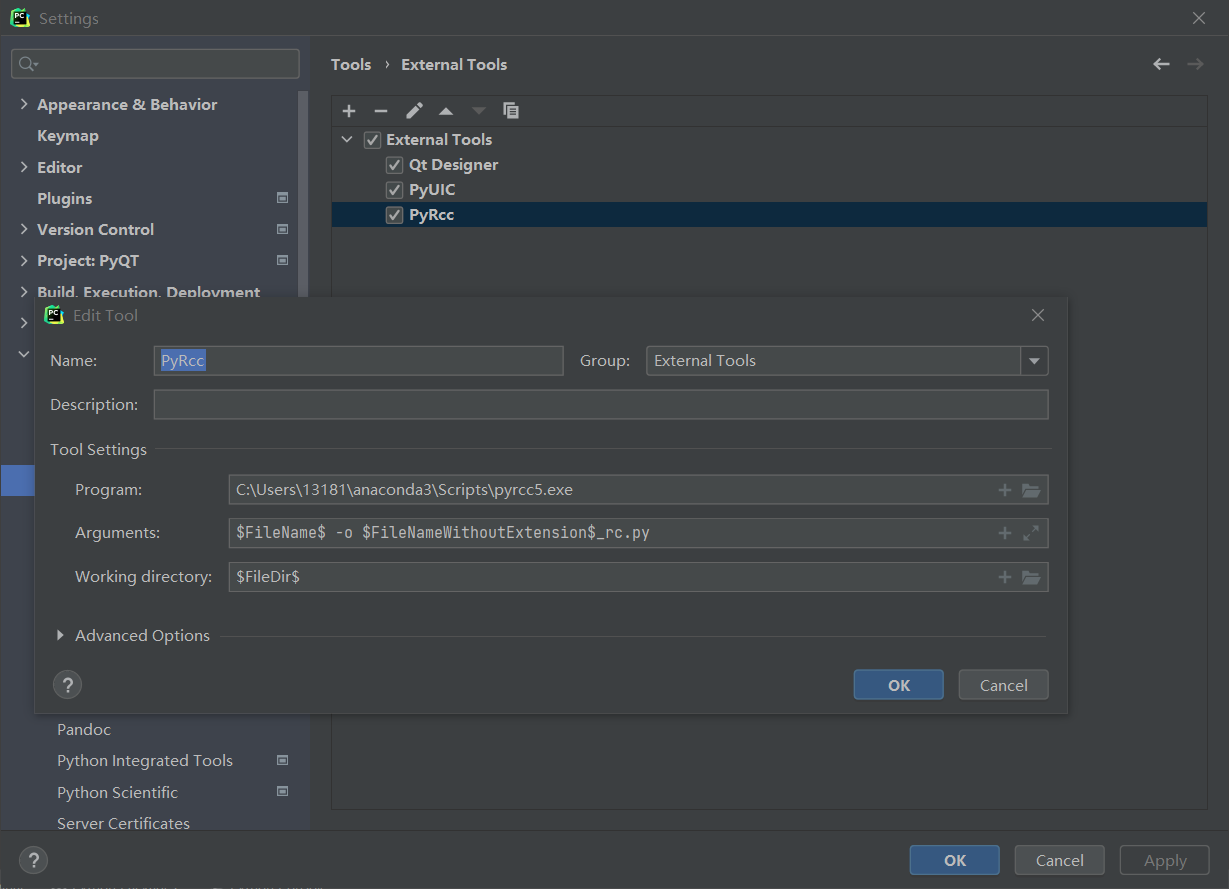Viewport: 1229px width, 889px height.
Task: Click the Working directory field
Action: pos(638,577)
